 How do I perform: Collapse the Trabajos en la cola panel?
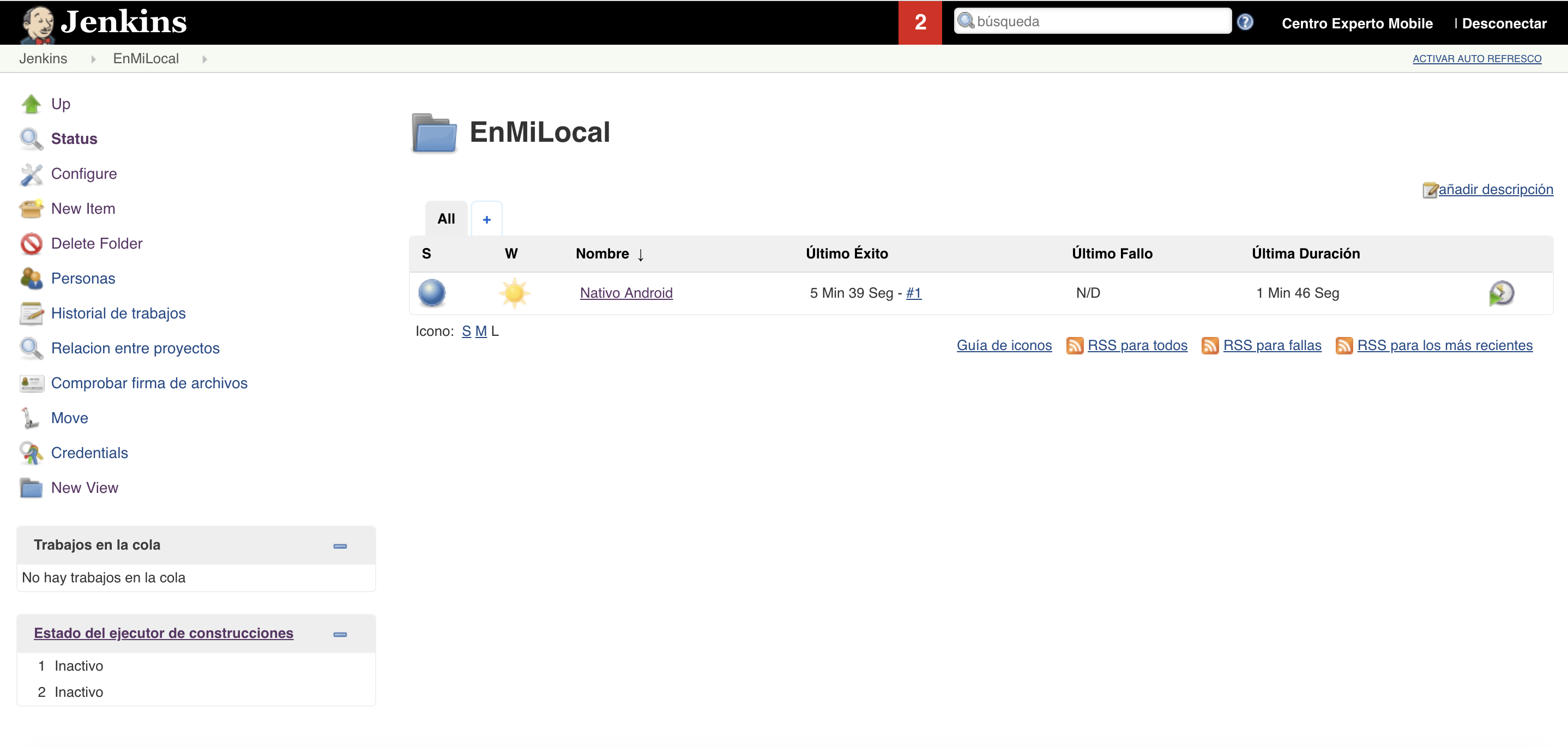pyautogui.click(x=341, y=546)
